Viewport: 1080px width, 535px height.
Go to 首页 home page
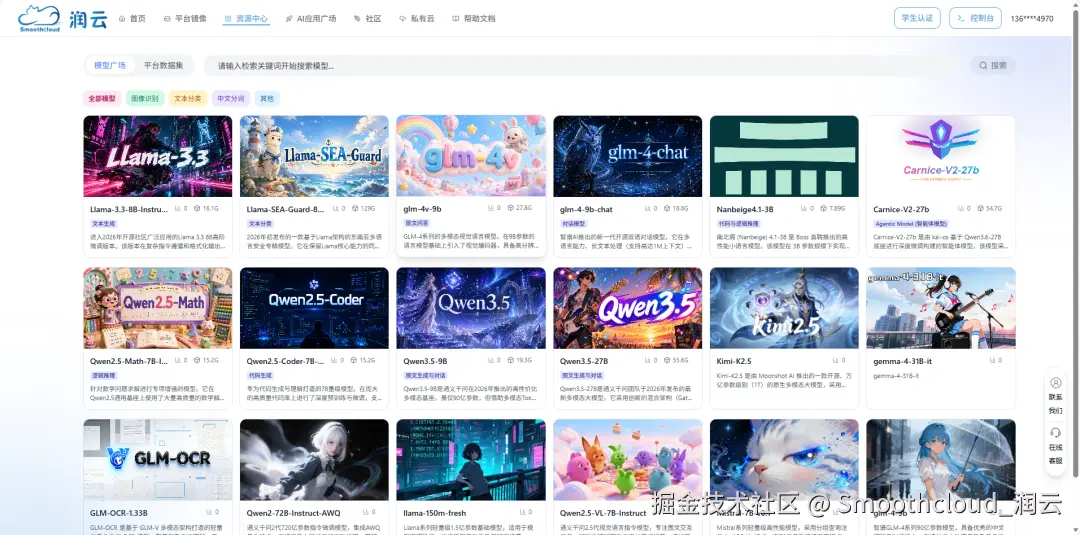point(132,19)
